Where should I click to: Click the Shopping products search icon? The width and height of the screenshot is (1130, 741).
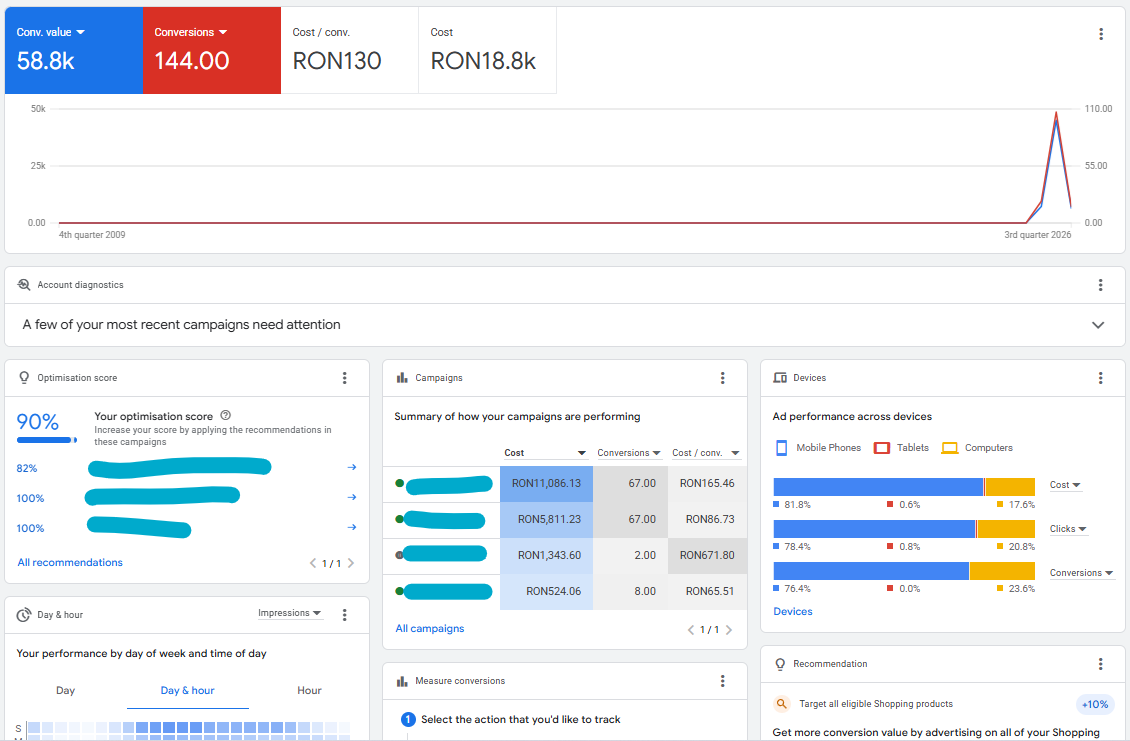click(781, 704)
